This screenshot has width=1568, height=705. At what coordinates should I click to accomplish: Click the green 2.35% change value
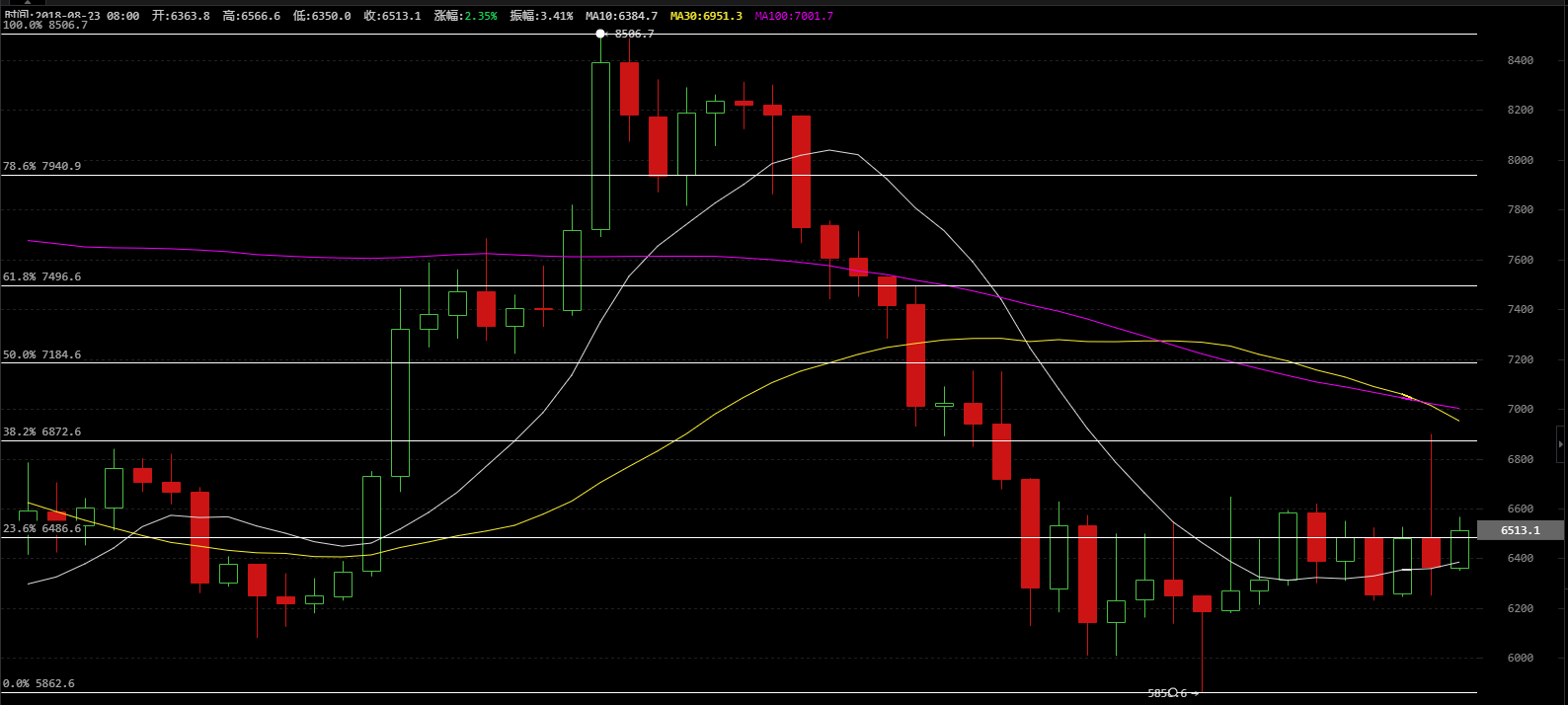pyautogui.click(x=481, y=16)
